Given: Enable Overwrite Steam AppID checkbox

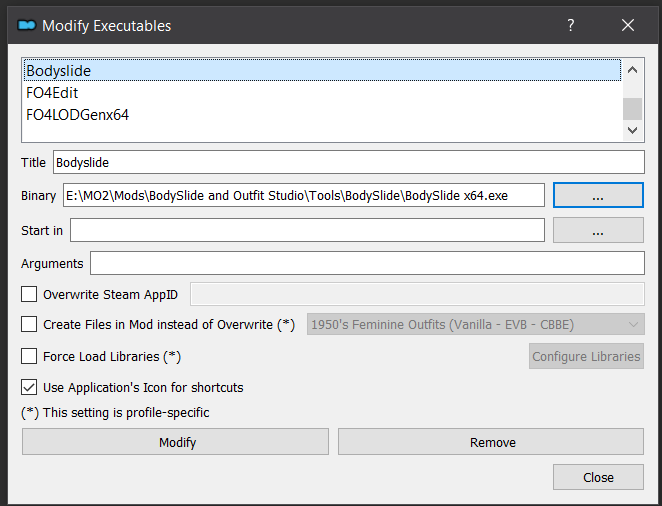Looking at the screenshot, I should pyautogui.click(x=29, y=294).
